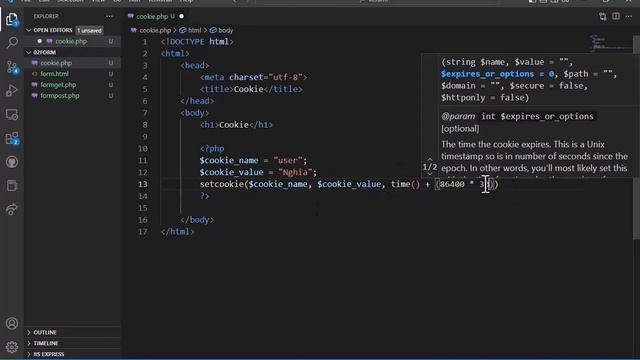Click the 86400 number on line 13

(x=452, y=184)
